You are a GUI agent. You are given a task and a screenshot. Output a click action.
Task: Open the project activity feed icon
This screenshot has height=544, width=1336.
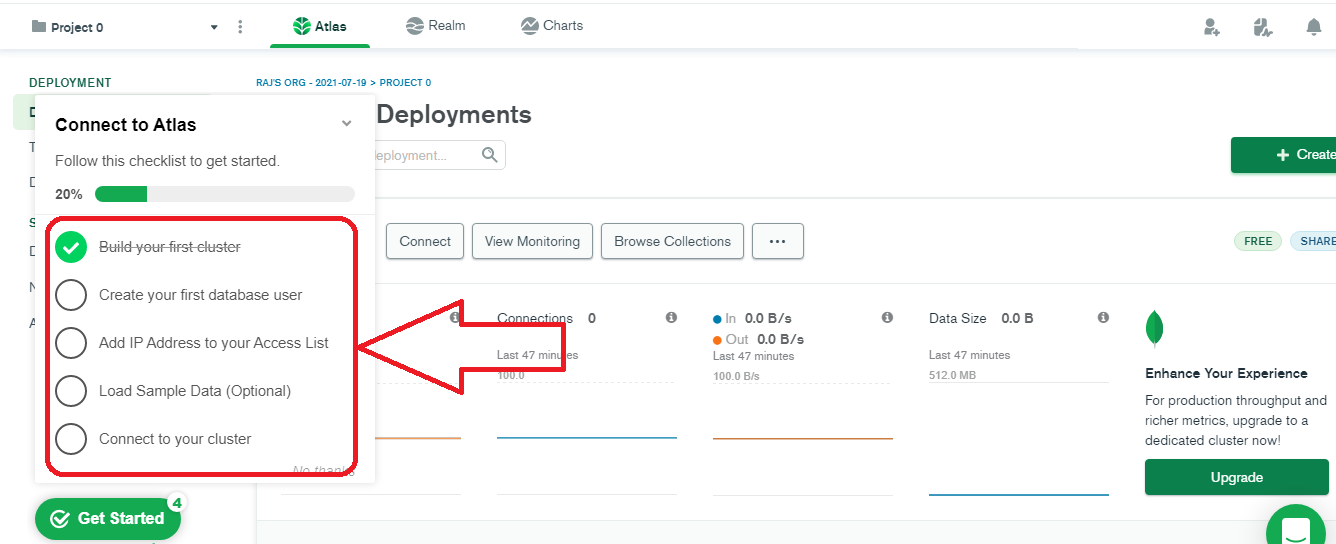point(1263,27)
